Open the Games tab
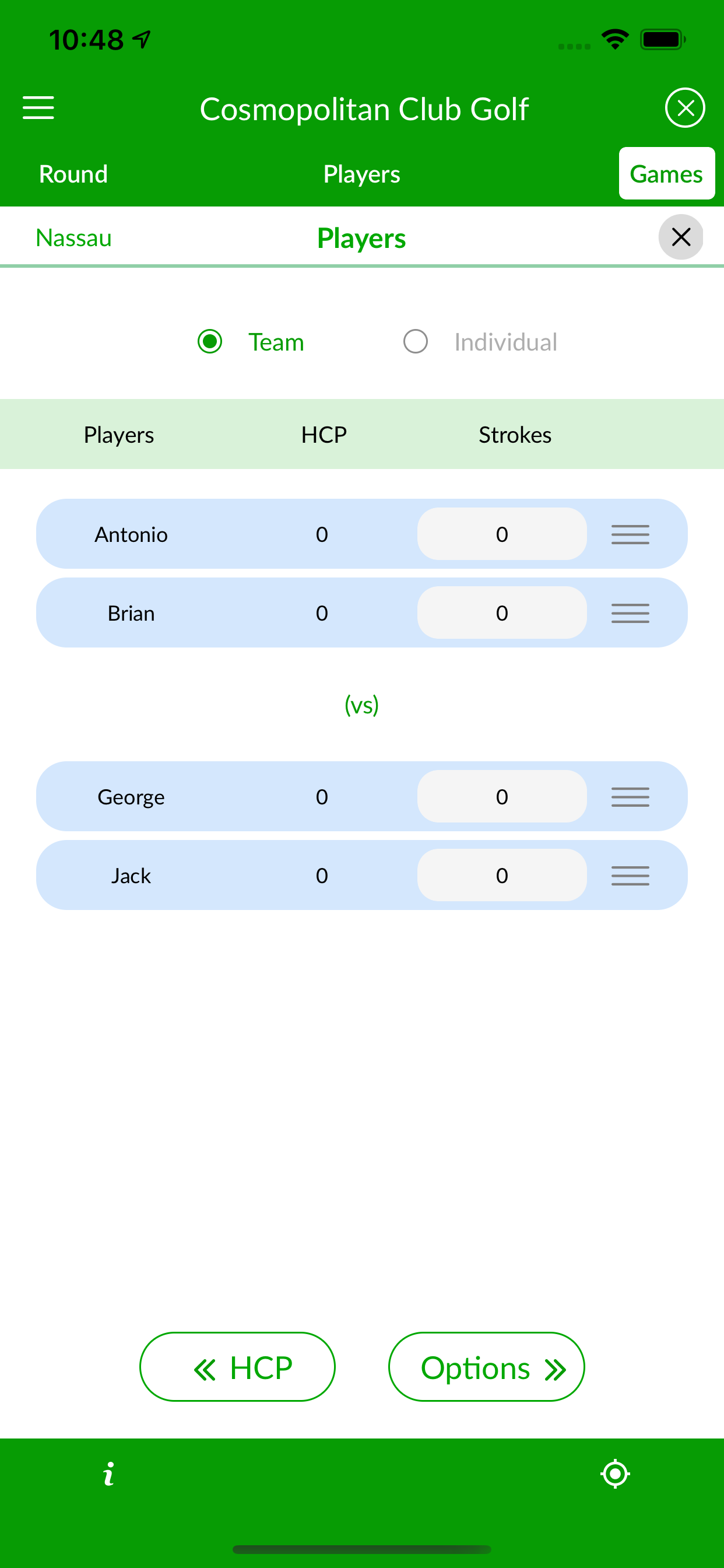Image resolution: width=724 pixels, height=1568 pixels. pyautogui.click(x=666, y=174)
